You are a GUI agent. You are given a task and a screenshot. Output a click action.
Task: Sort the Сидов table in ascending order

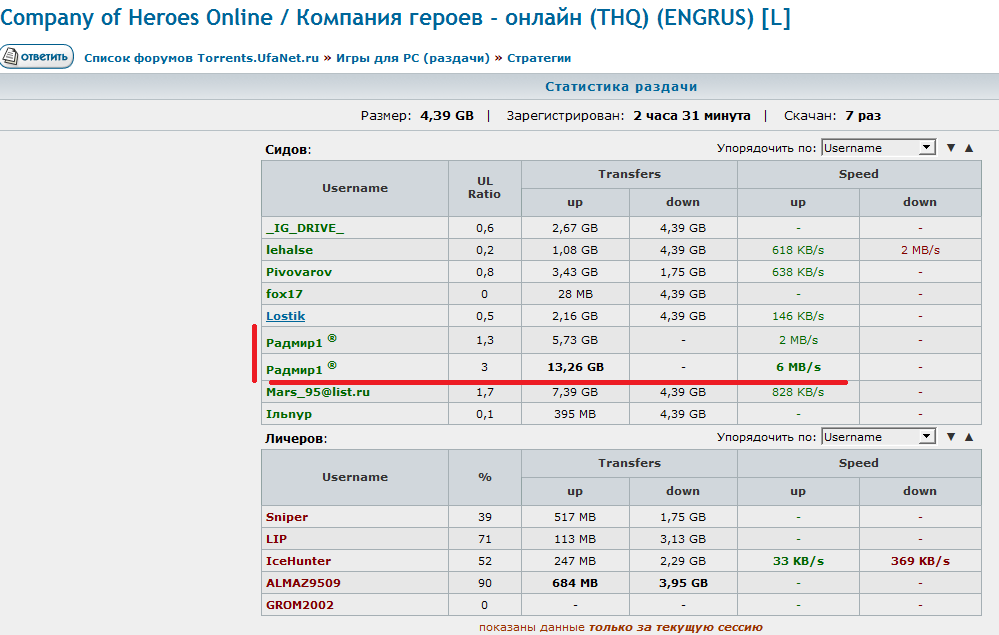(969, 148)
